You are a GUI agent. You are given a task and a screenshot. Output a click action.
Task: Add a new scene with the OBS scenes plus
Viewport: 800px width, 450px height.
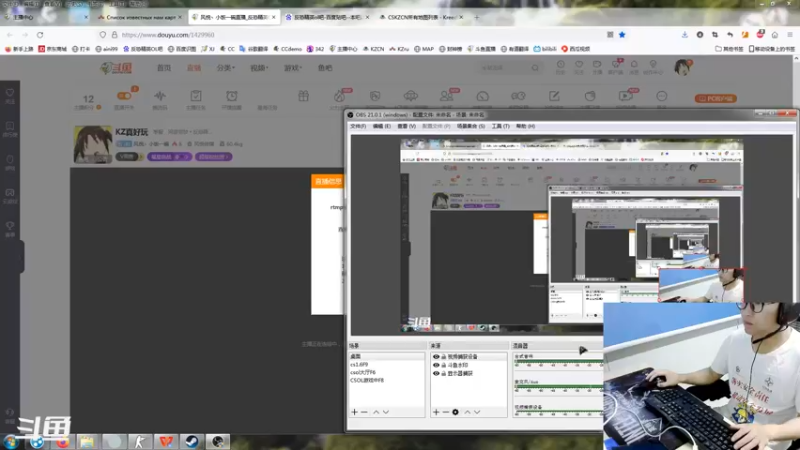point(355,412)
